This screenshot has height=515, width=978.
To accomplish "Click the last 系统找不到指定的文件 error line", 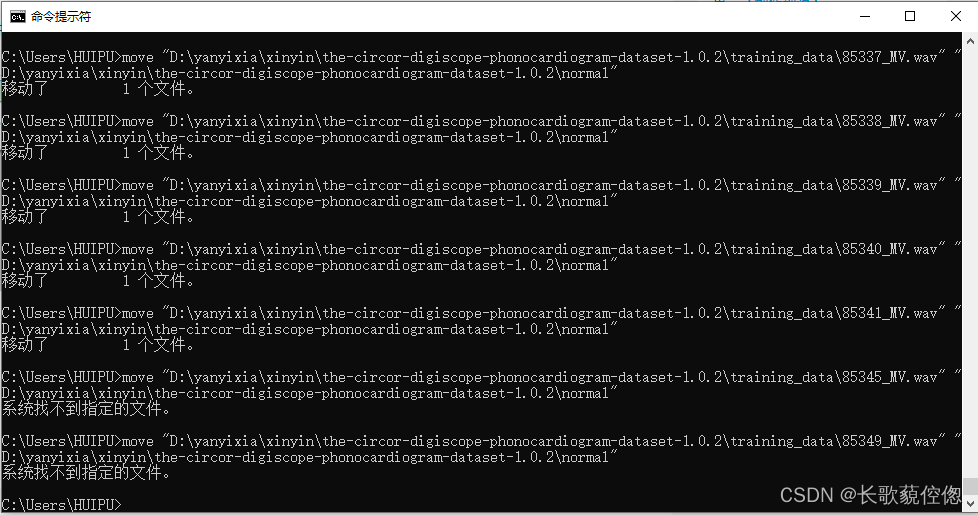I will [86, 473].
